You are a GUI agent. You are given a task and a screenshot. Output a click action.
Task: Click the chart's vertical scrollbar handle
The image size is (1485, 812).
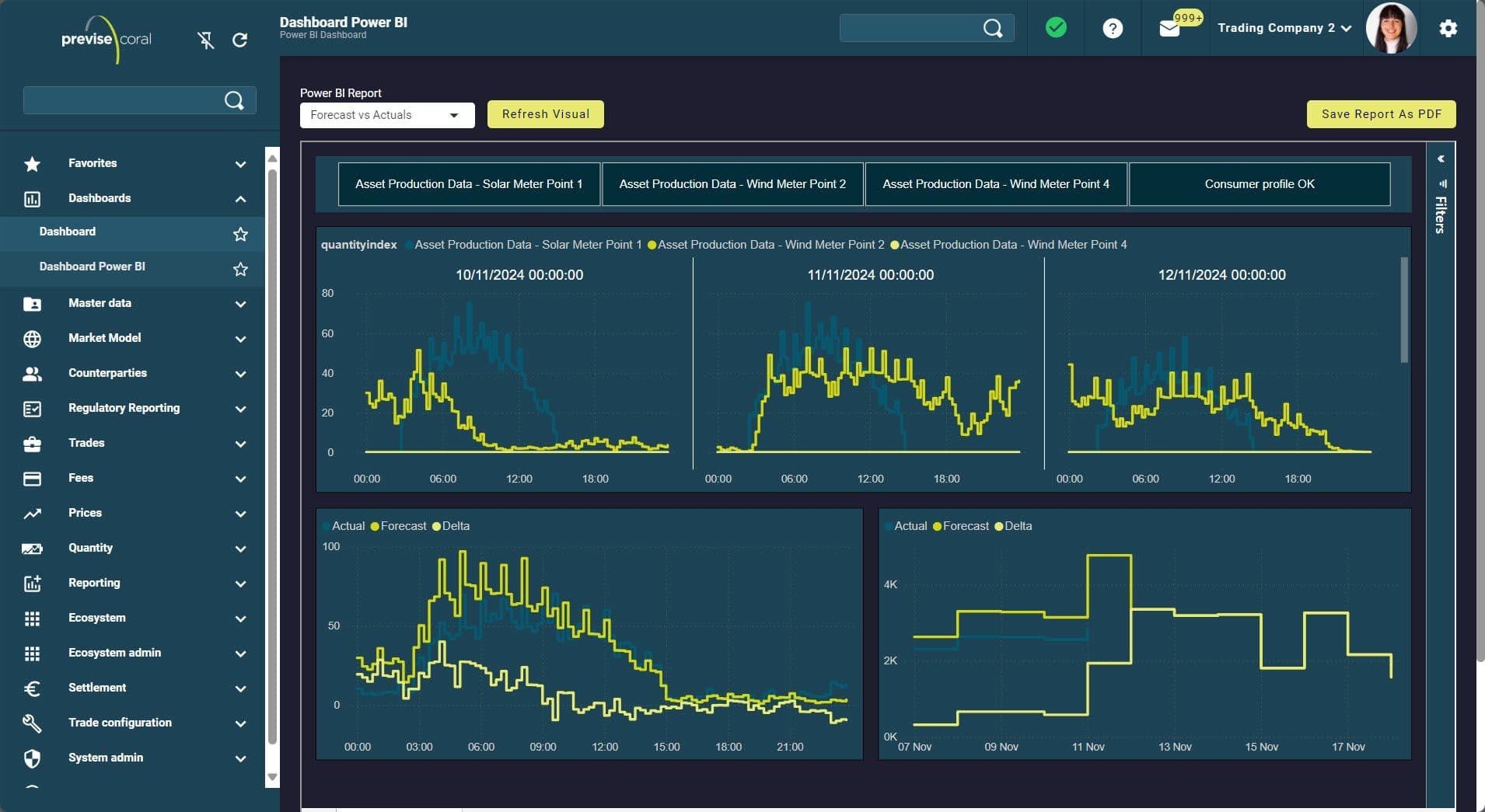click(x=1403, y=311)
